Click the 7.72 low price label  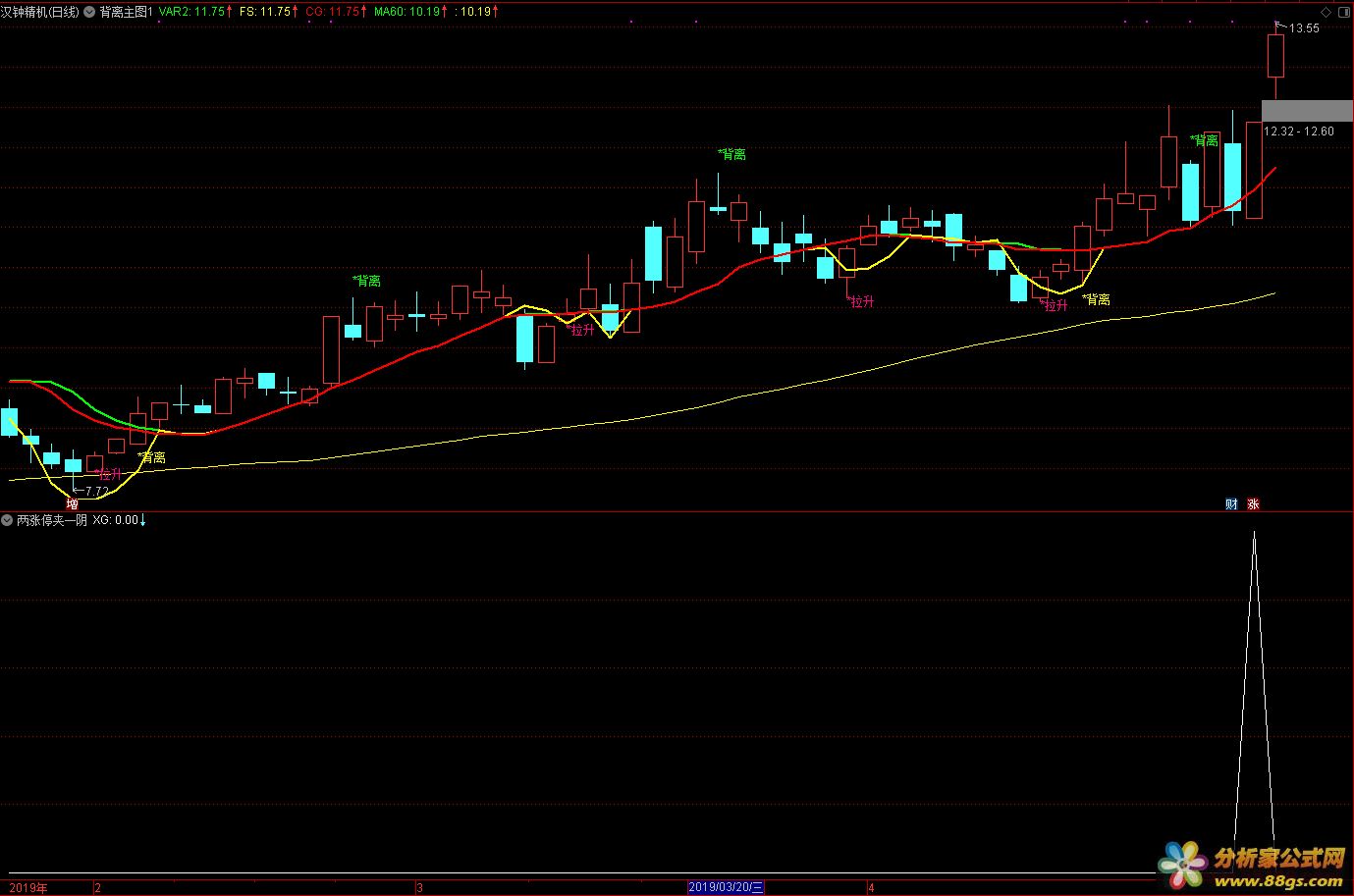point(96,491)
